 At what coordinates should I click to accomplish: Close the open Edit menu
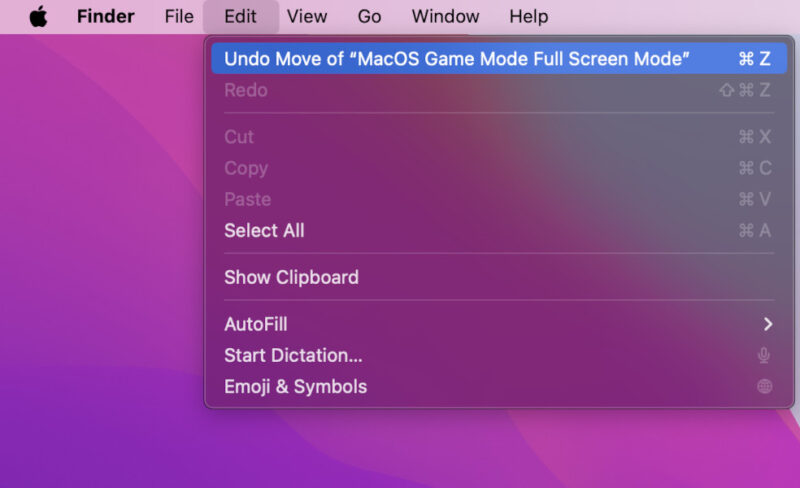(240, 16)
